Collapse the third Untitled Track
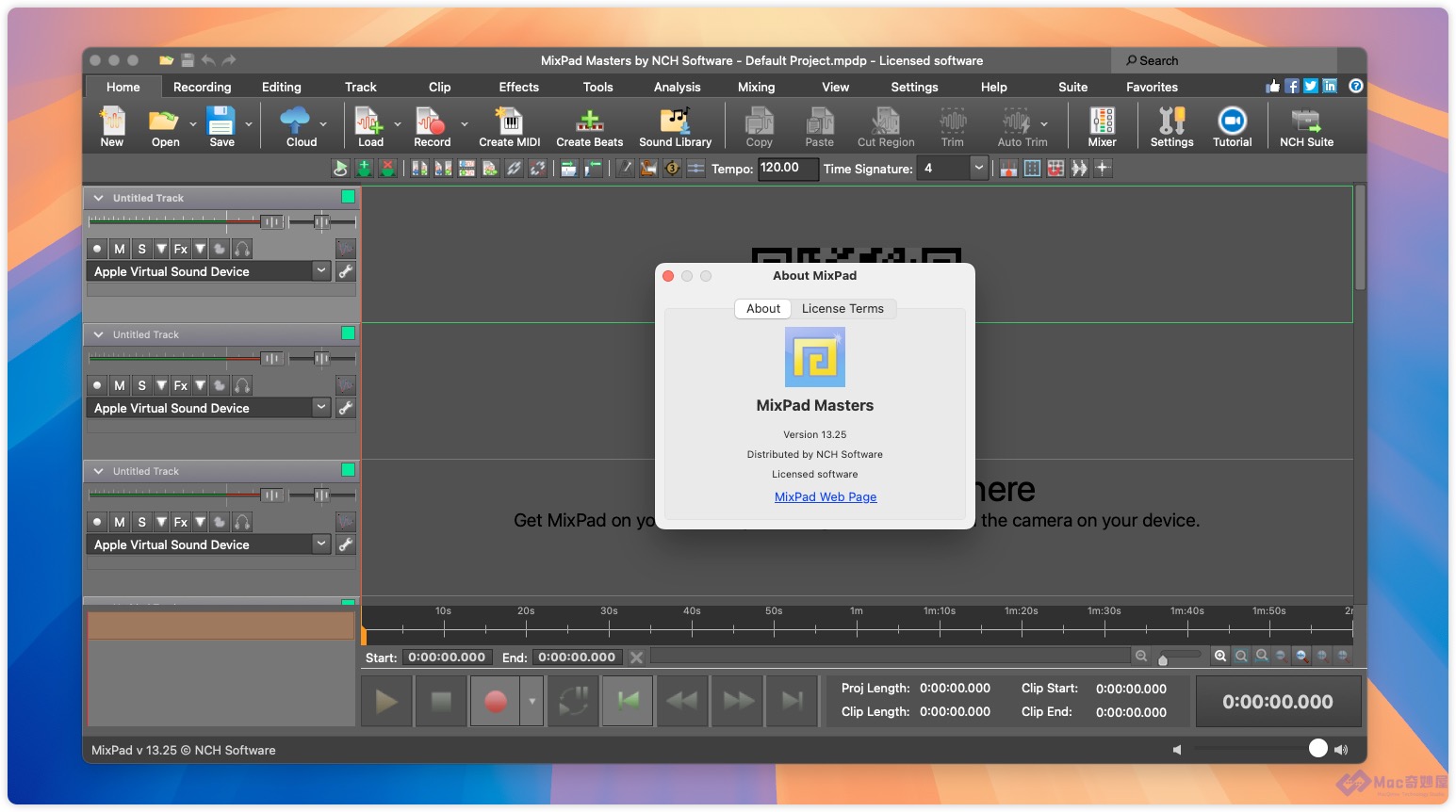 [x=98, y=471]
